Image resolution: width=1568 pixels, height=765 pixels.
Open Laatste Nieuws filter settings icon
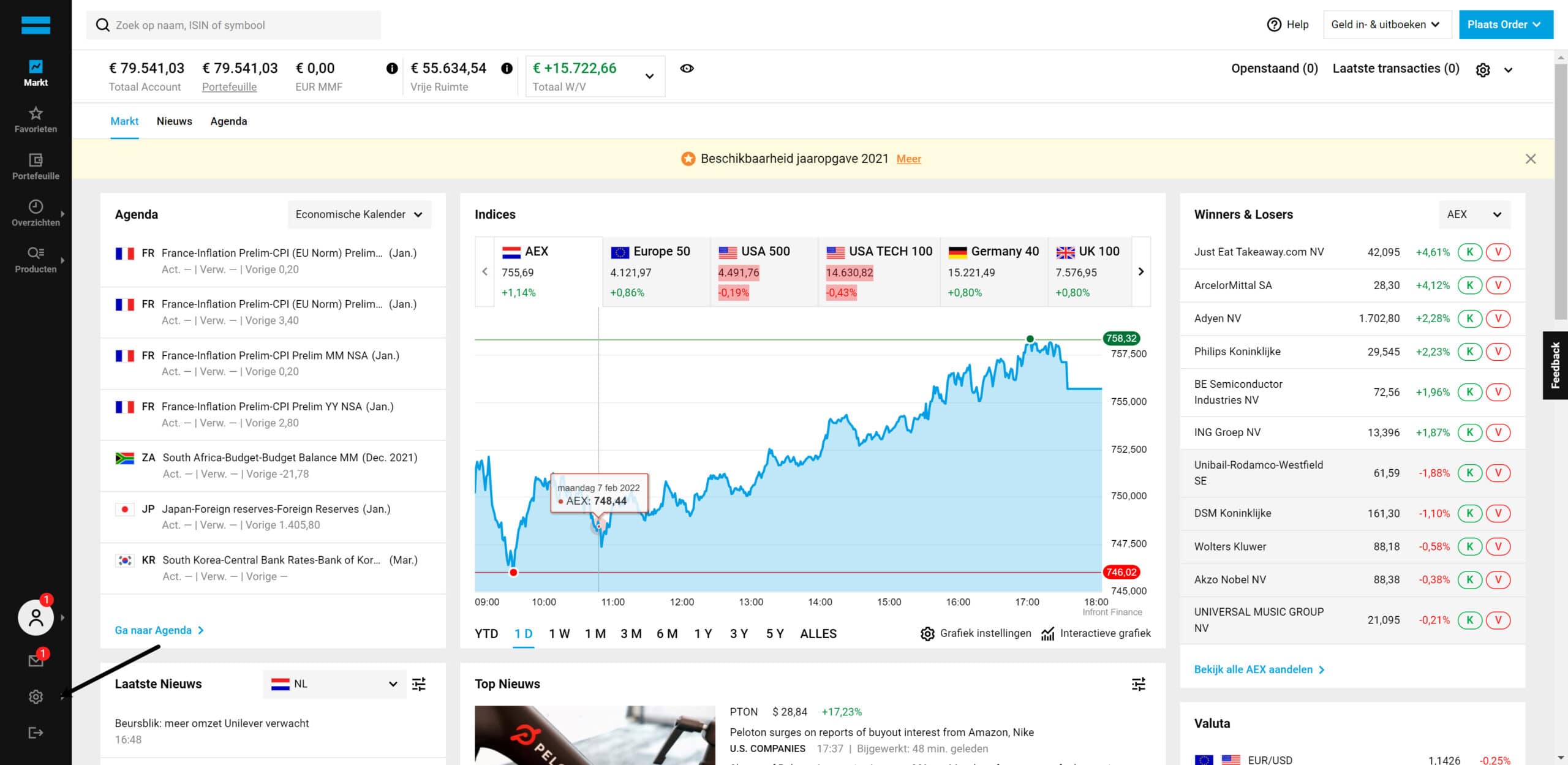pos(419,684)
